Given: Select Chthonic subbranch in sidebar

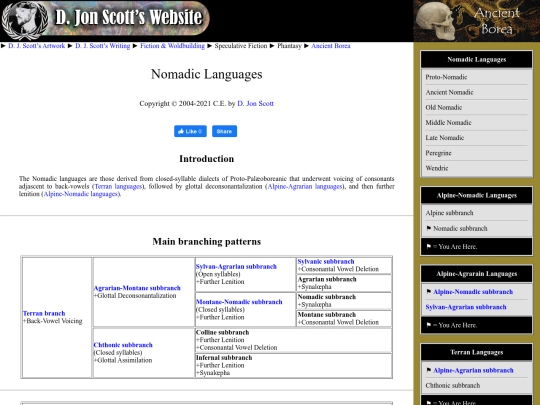Looking at the screenshot, I should [x=477, y=385].
